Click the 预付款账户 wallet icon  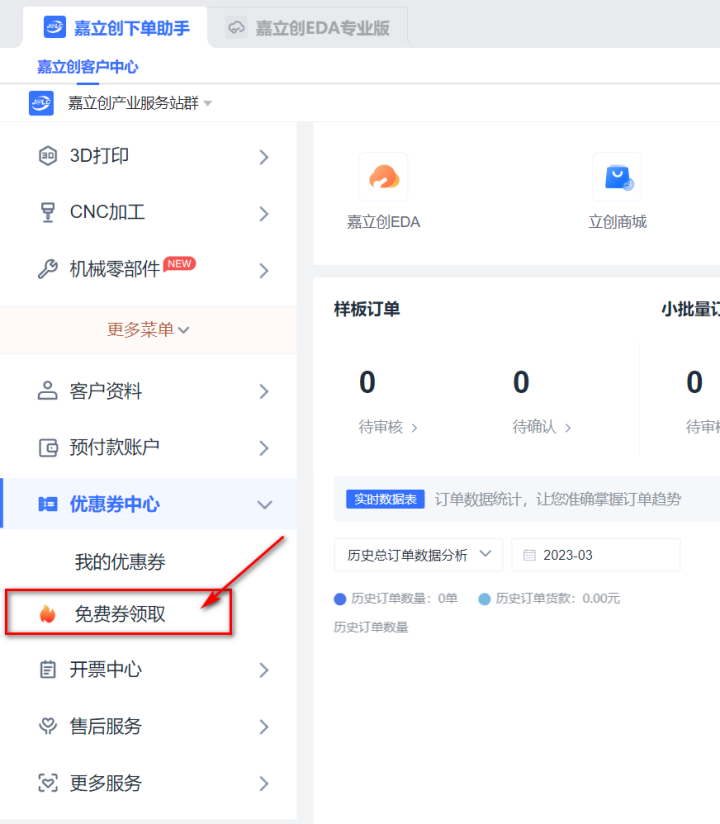click(48, 448)
